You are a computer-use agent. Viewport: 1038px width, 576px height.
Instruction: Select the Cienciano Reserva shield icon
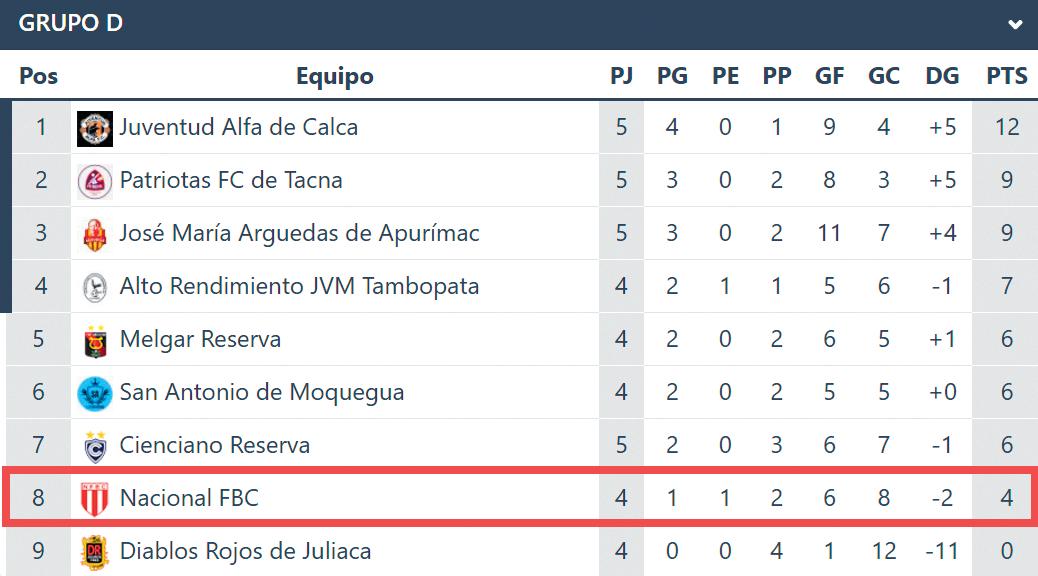pos(95,447)
